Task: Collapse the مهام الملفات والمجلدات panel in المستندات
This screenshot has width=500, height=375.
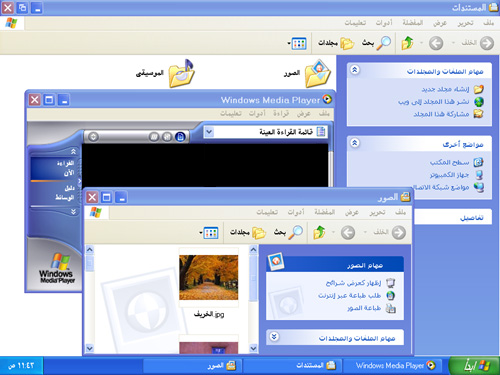Action: pyautogui.click(x=355, y=70)
